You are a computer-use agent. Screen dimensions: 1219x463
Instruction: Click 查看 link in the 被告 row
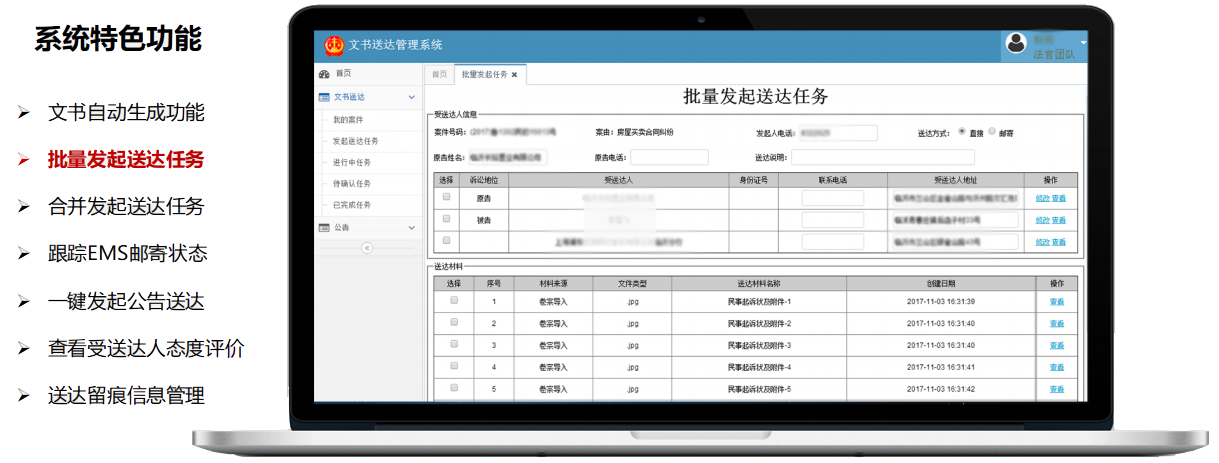[x=1059, y=220]
